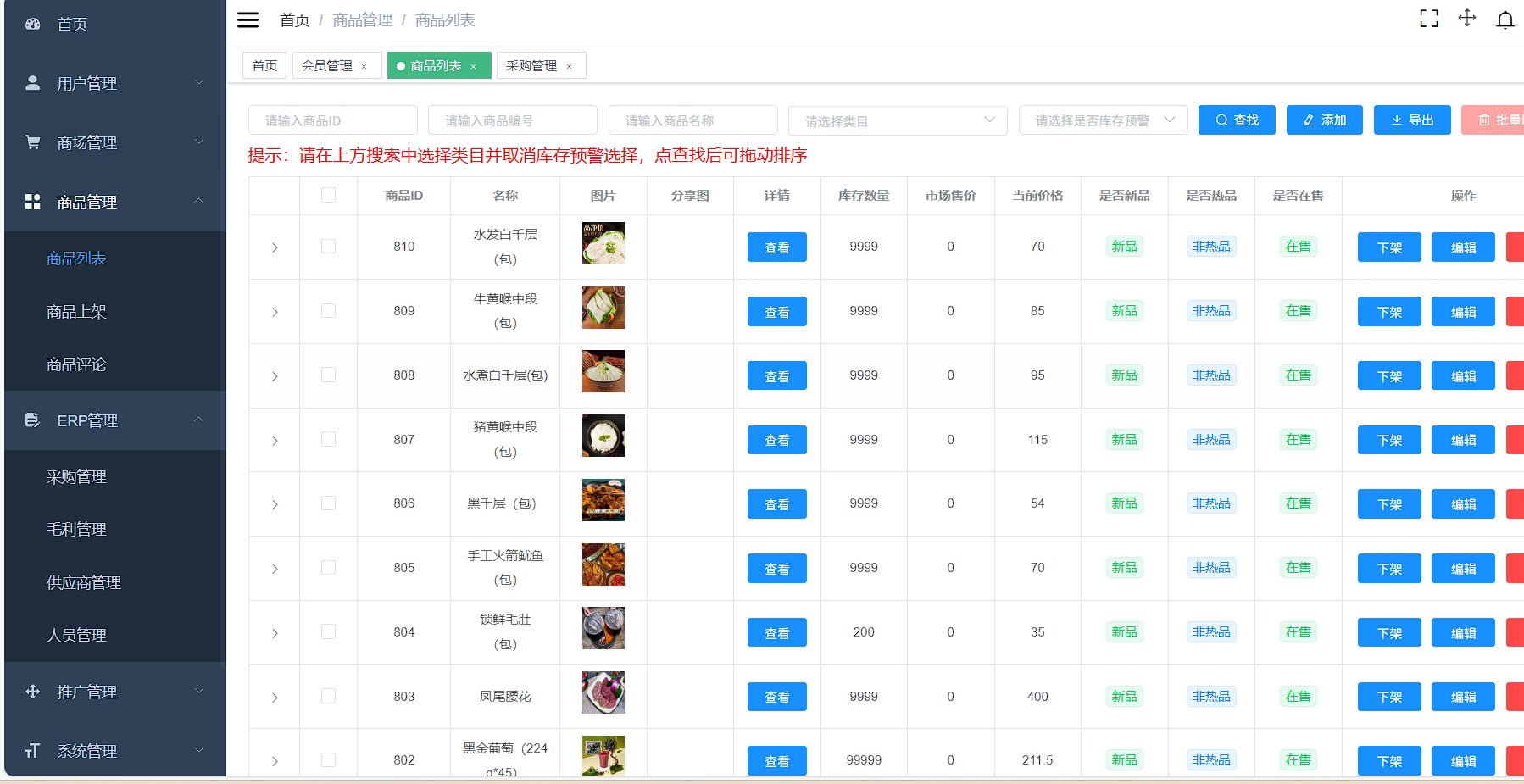The height and width of the screenshot is (784, 1524).
Task: Click the 用户管理 user icon
Action: coord(32,82)
